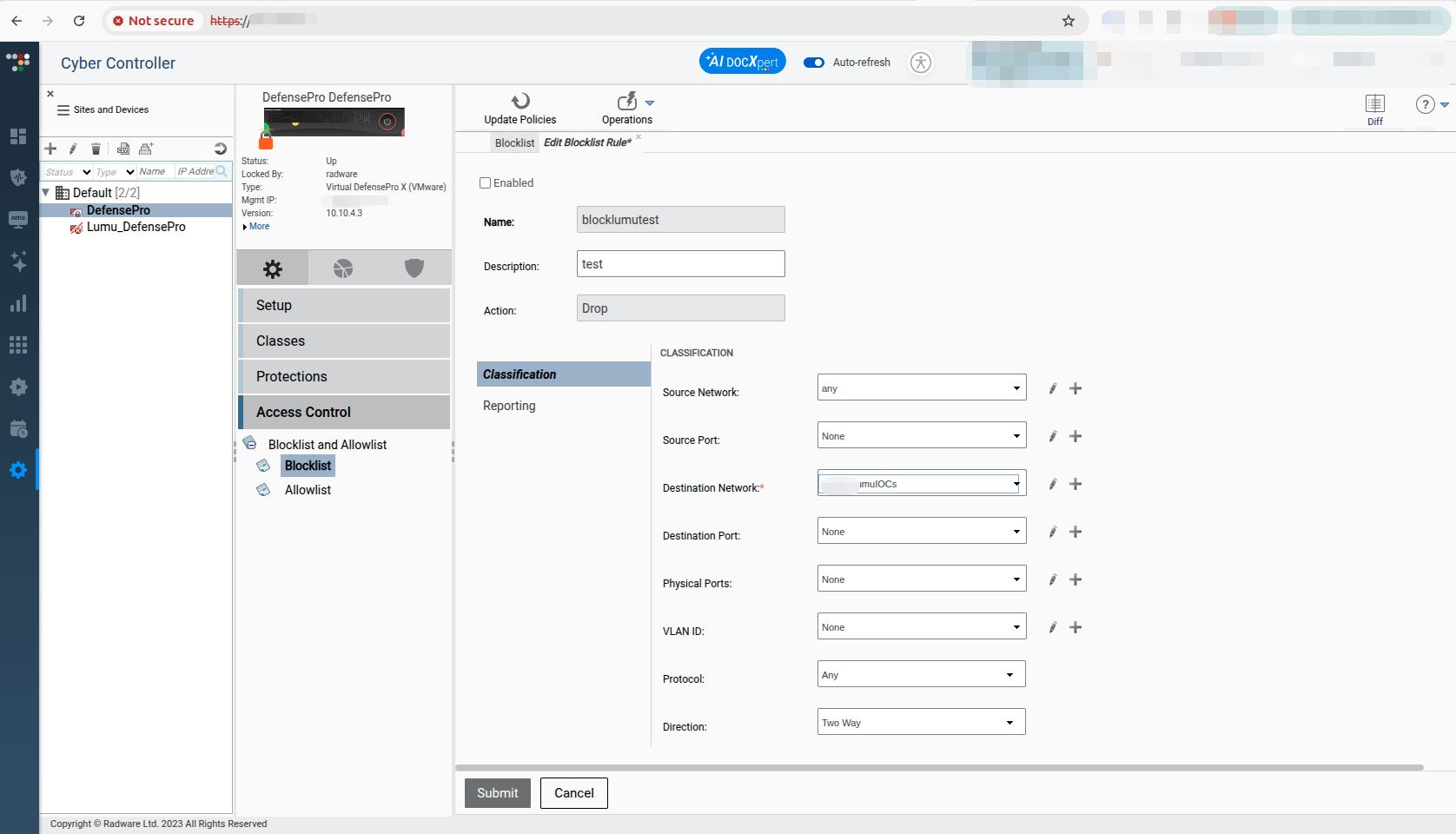Open the Direction dropdown
1456x834 pixels.
click(921, 722)
